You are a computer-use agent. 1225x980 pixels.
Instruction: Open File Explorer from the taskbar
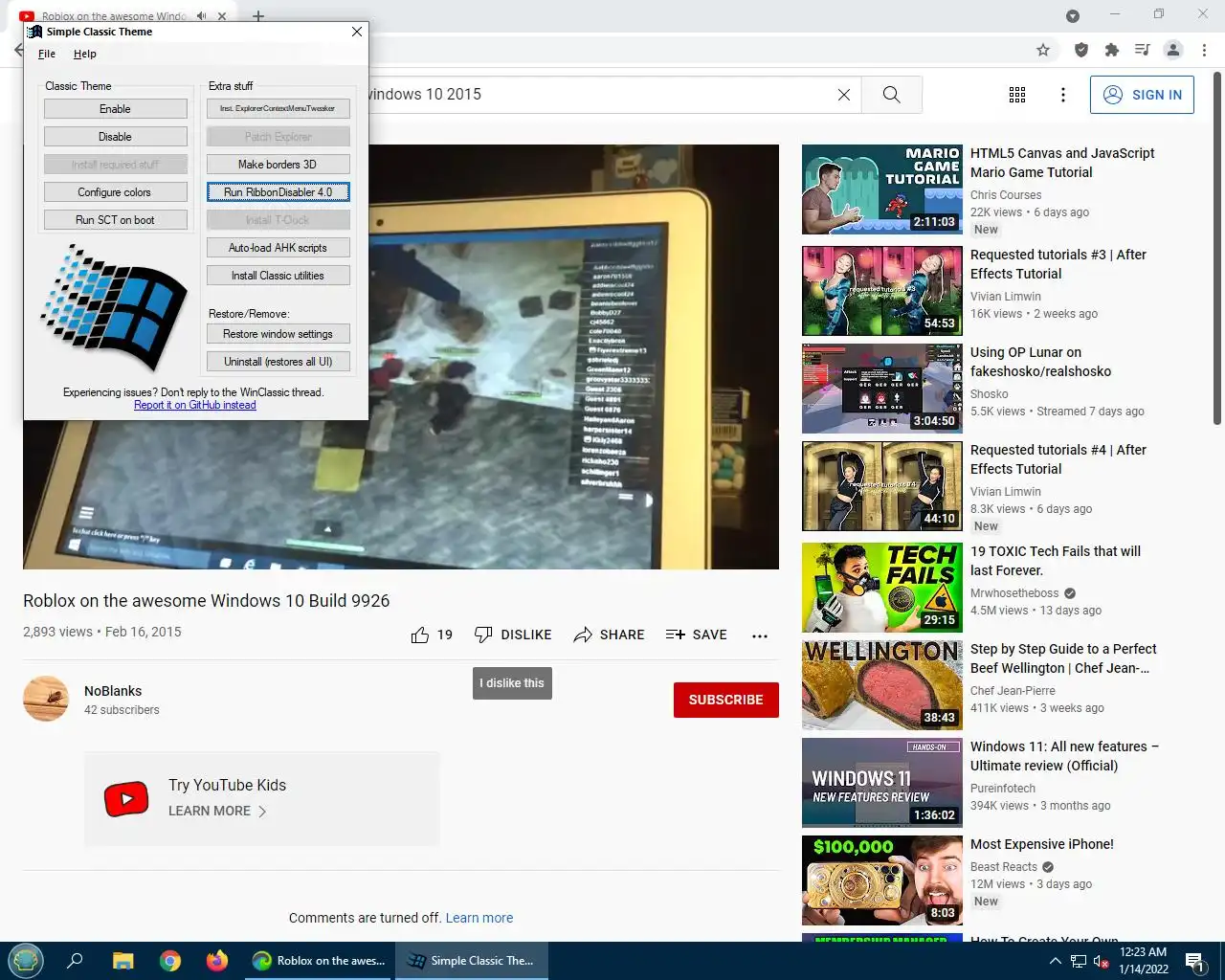[x=123, y=961]
